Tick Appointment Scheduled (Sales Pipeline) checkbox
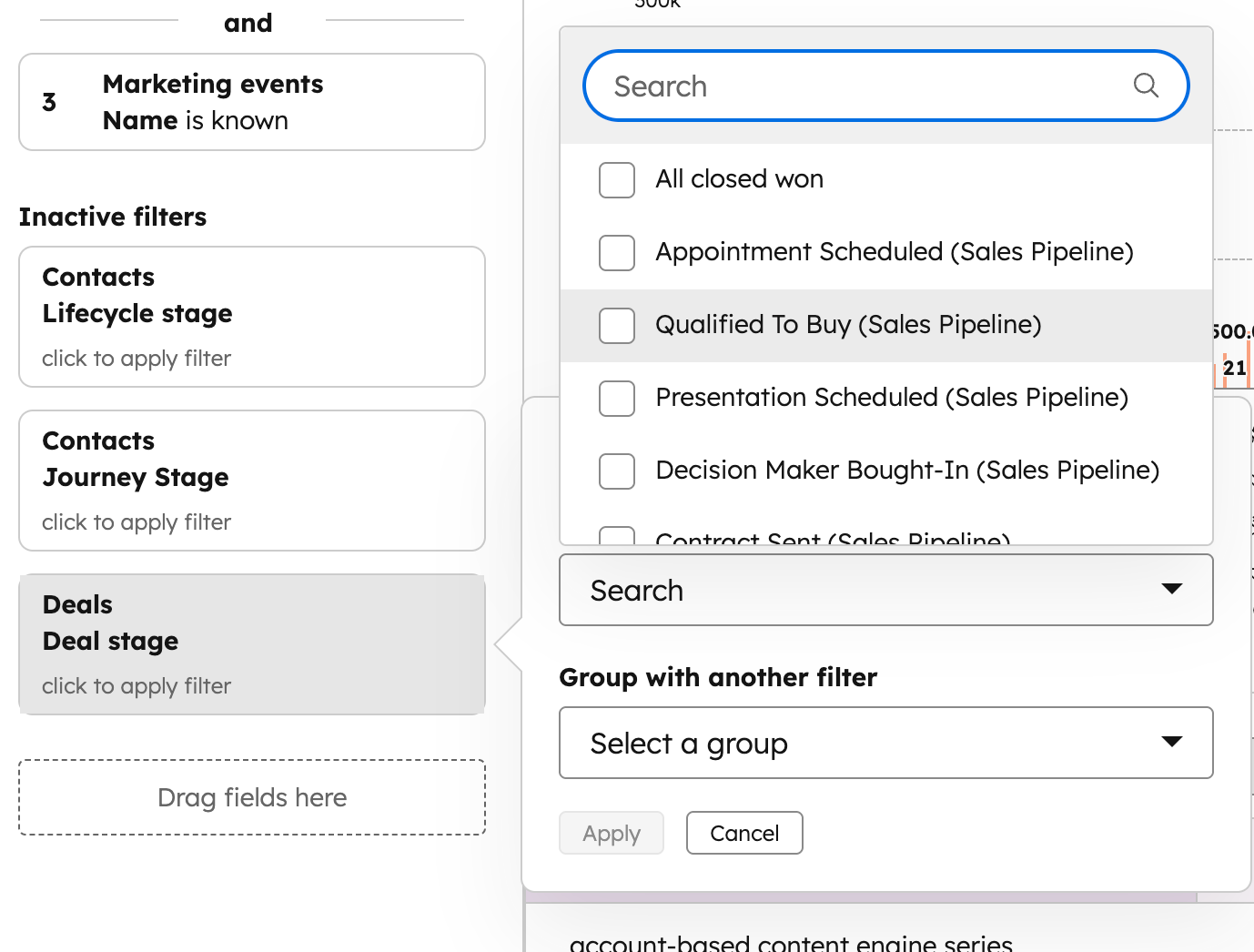This screenshot has height=952, width=1254. (617, 253)
